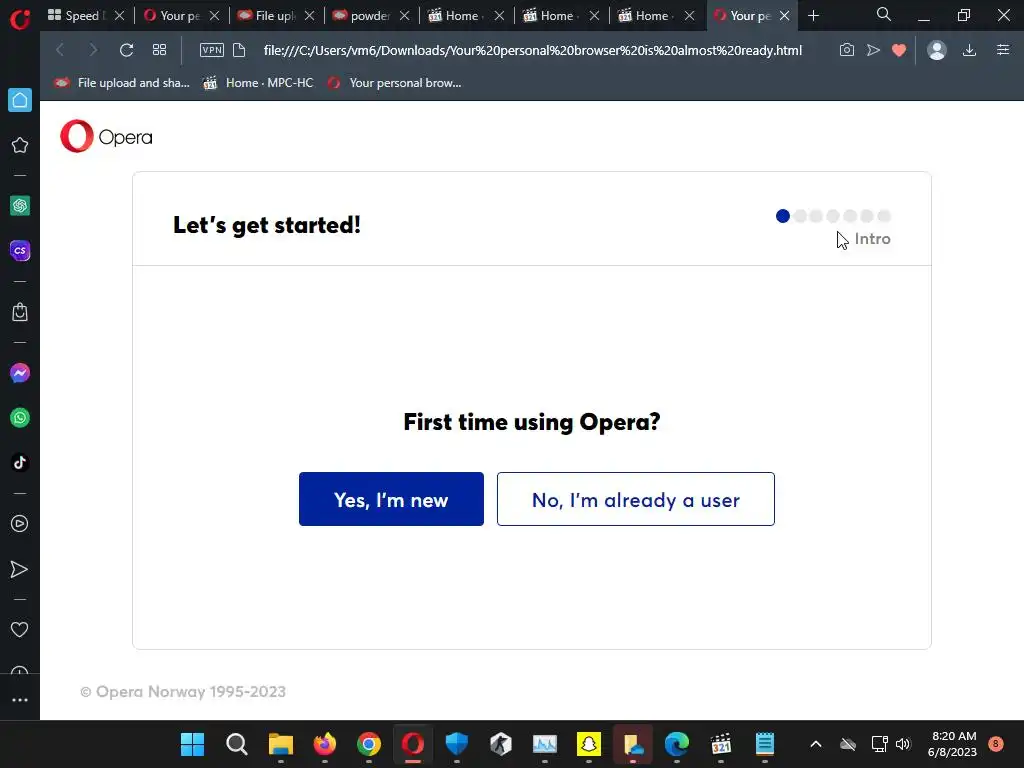Open the Home icon in Opera sidebar

tap(20, 100)
